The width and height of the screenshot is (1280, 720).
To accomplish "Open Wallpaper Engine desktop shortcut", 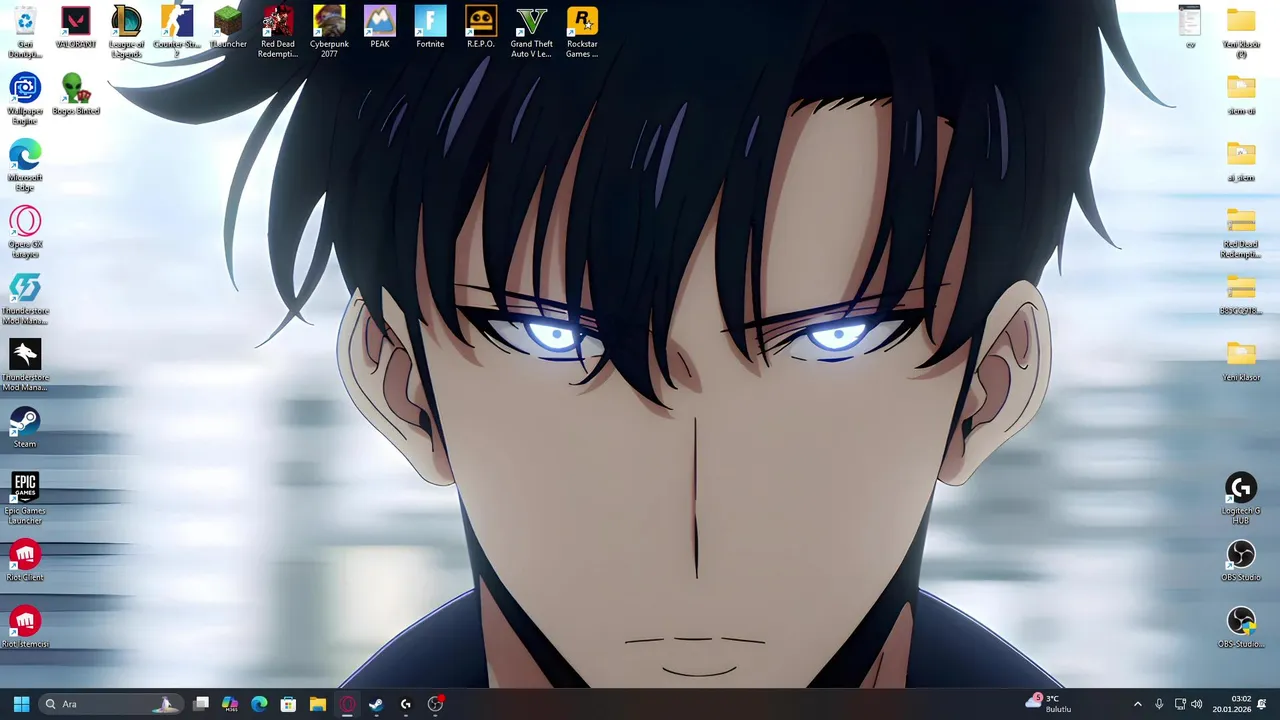I will click(x=25, y=99).
